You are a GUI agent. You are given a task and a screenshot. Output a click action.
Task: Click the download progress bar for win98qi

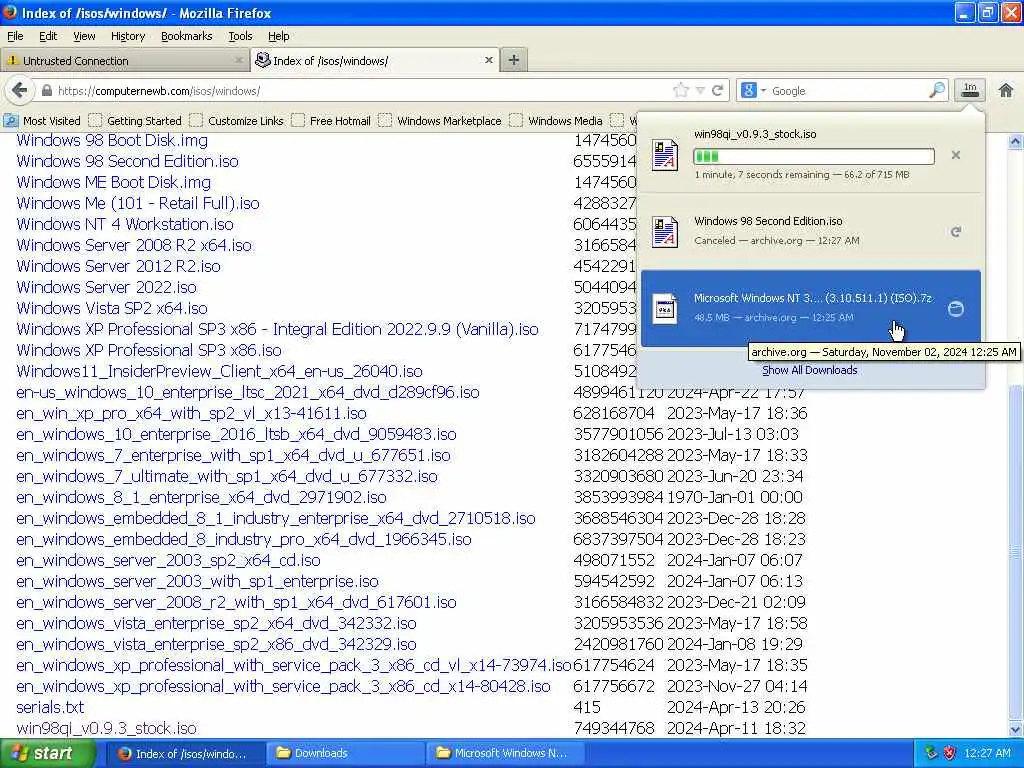click(814, 156)
